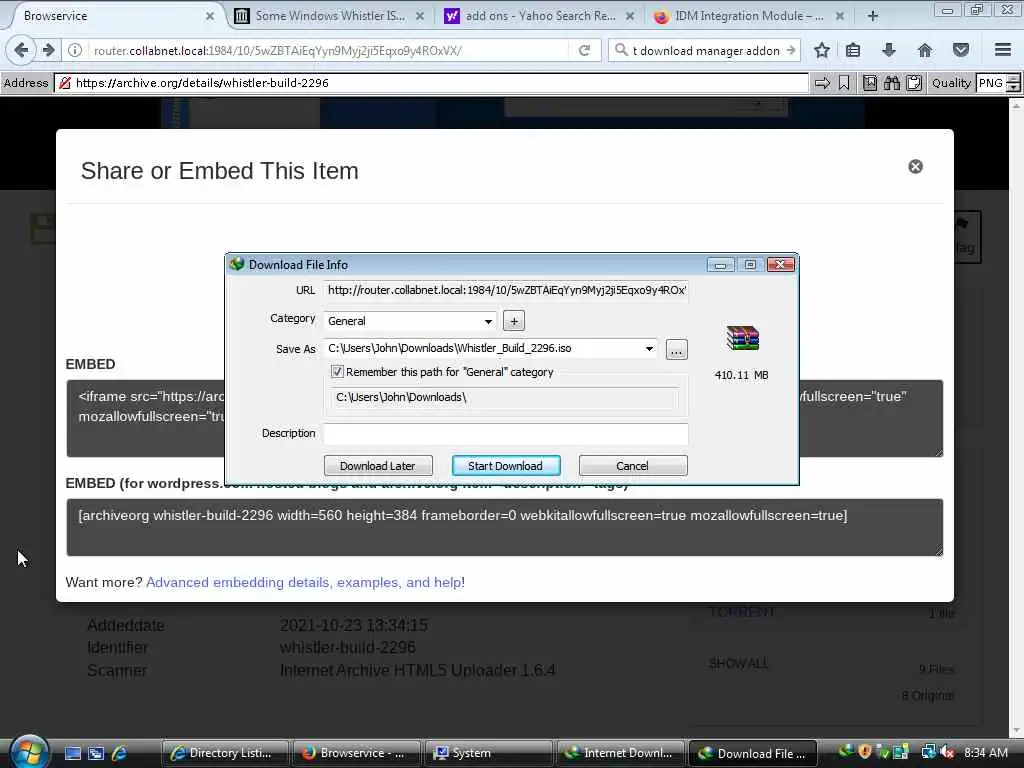Image resolution: width=1024 pixels, height=768 pixels.
Task: Open Advanced embedding details, examples, and help link
Action: (x=306, y=582)
